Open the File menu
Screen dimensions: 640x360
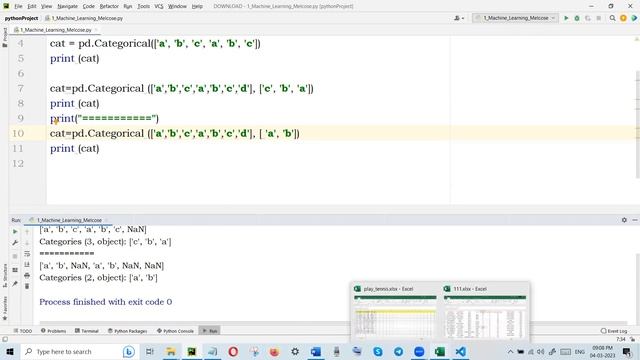(18, 6)
